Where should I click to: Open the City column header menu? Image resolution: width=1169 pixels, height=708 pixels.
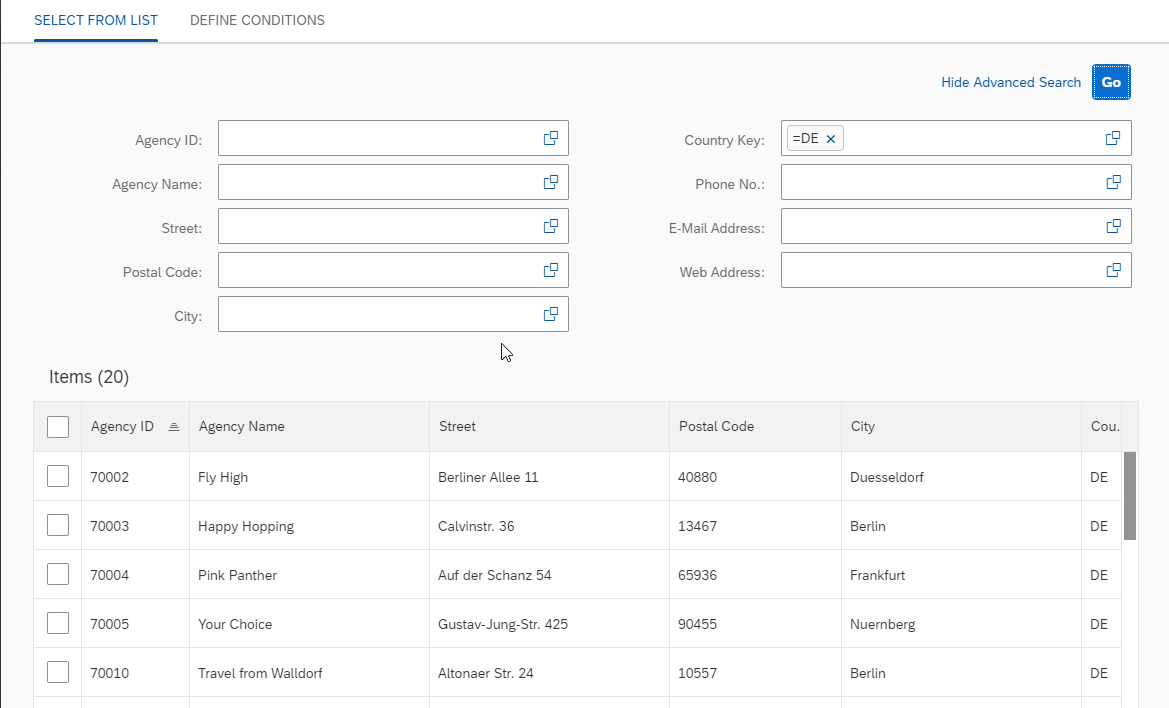[961, 426]
